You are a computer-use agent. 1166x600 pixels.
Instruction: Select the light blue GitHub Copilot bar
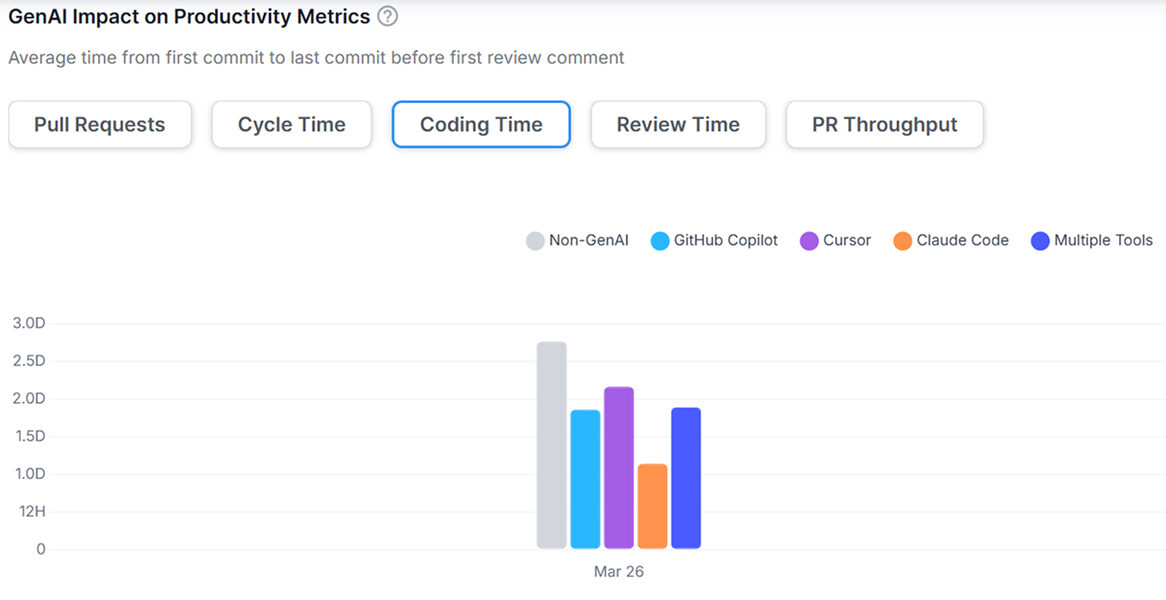585,479
